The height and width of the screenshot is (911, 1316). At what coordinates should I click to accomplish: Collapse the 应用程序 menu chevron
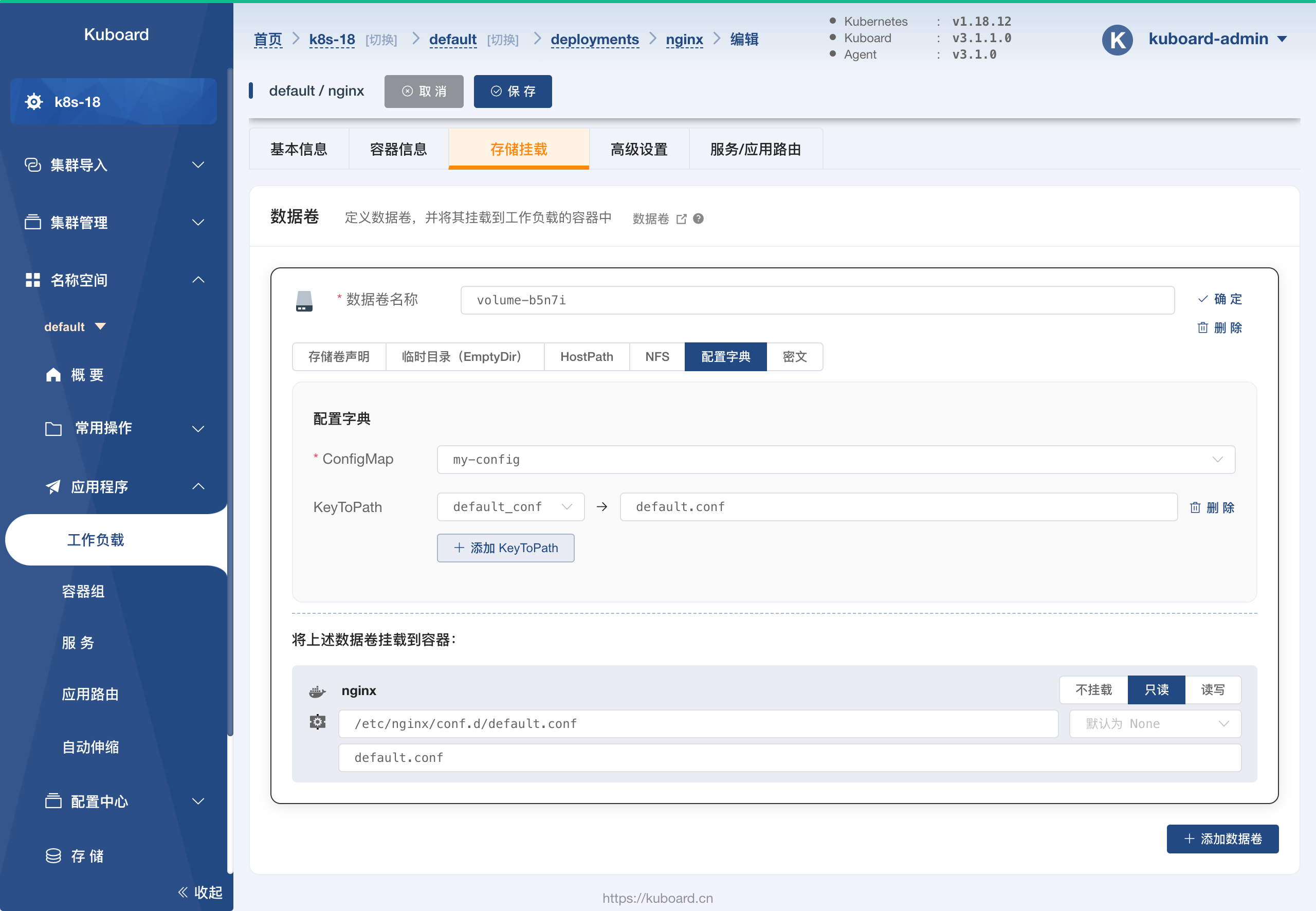click(198, 486)
